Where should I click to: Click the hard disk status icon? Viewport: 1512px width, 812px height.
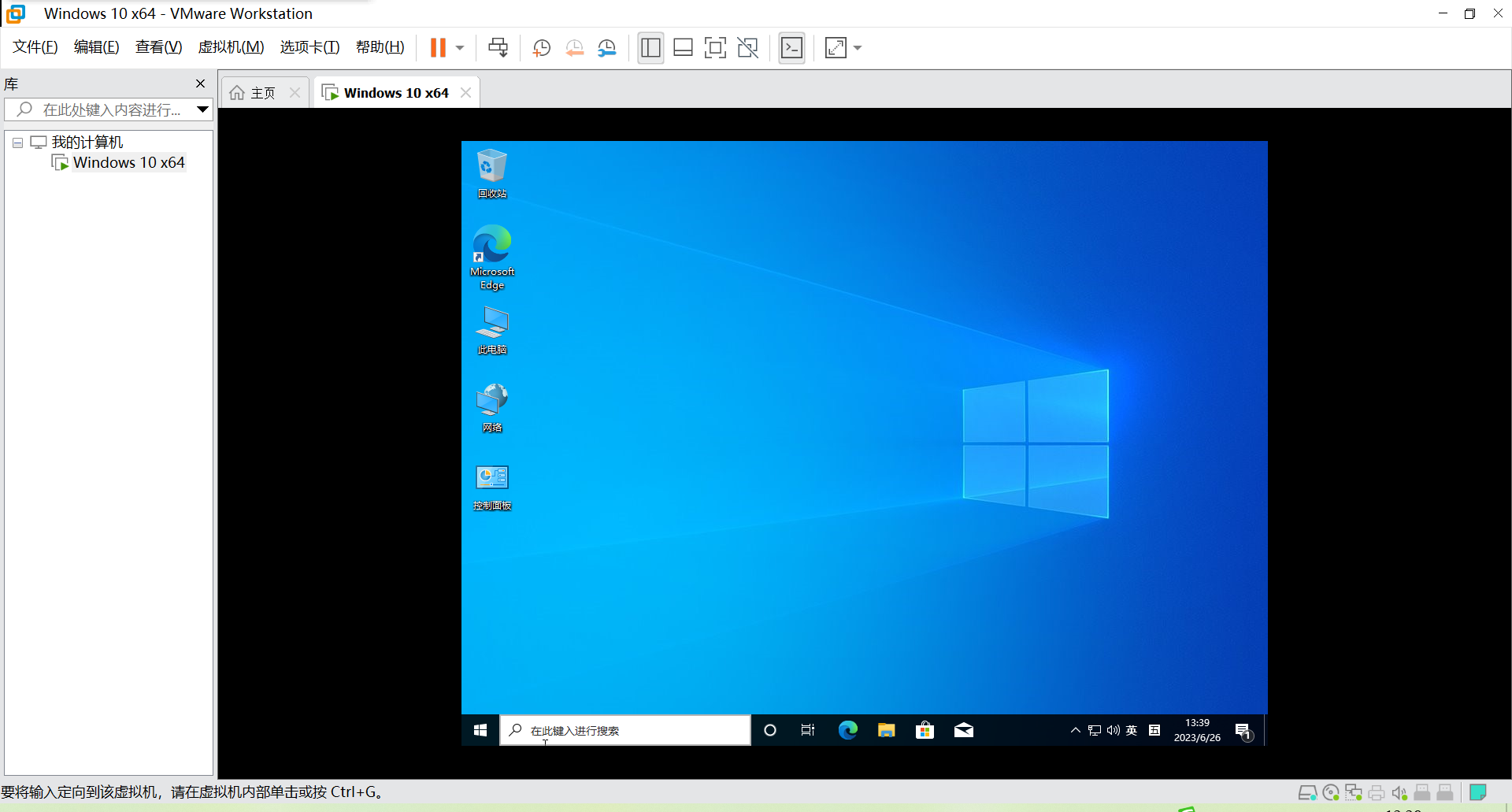coord(1307,792)
